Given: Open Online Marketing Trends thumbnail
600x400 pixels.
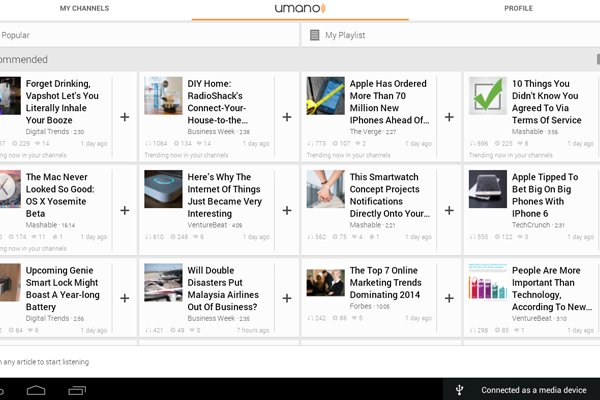Looking at the screenshot, I should pos(326,282).
